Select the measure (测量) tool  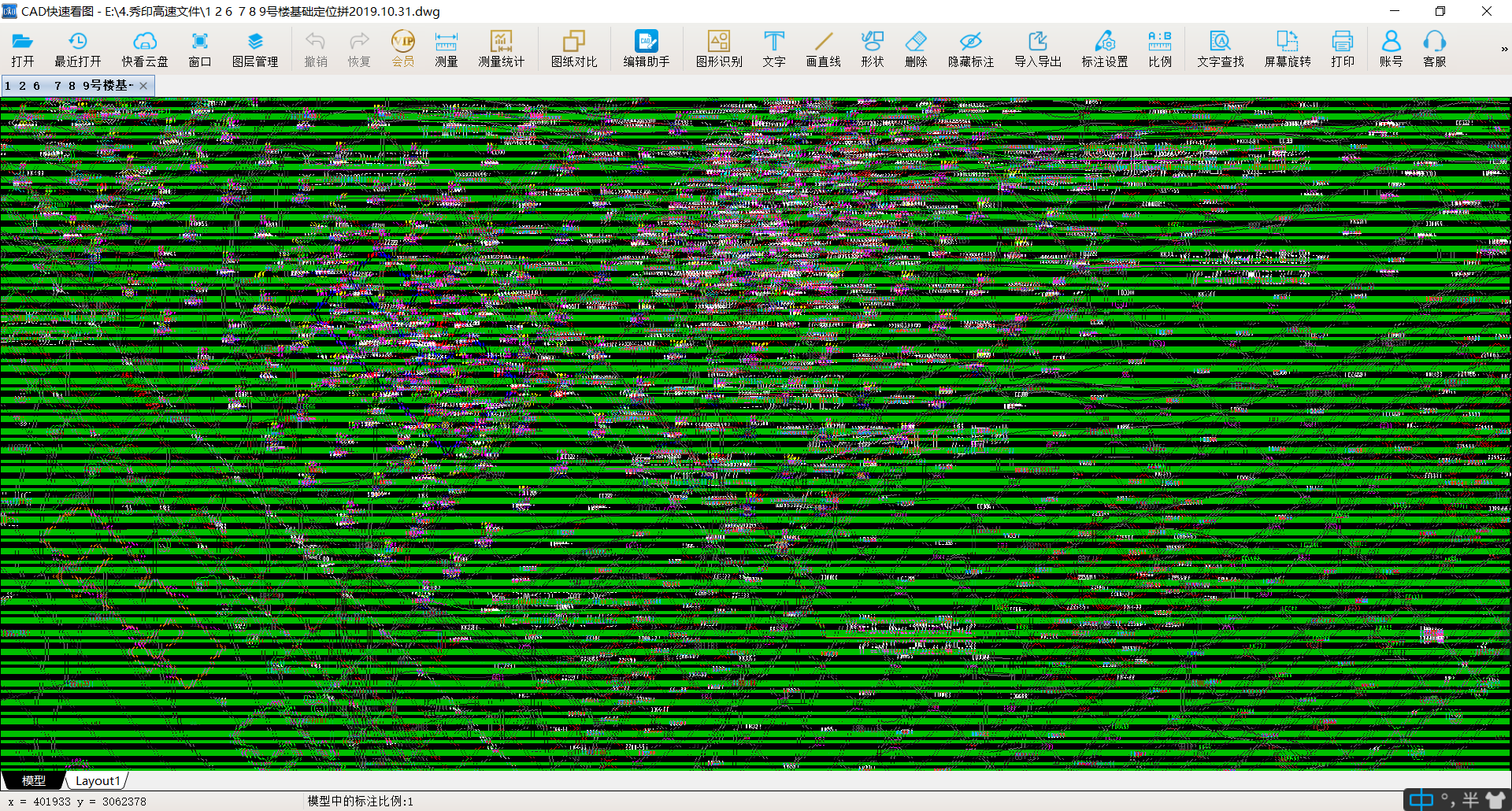point(446,49)
